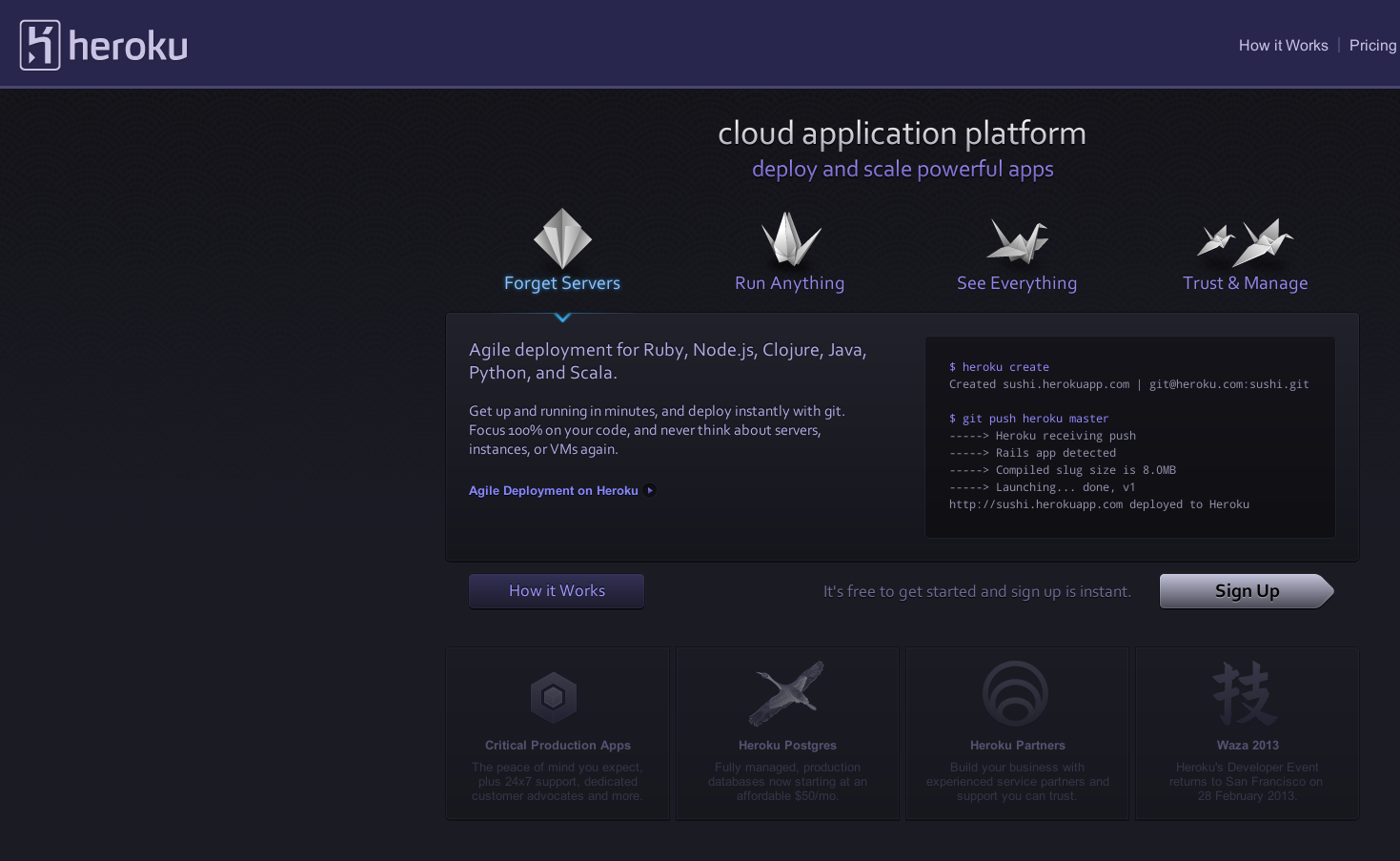Click the Forget Servers origami icon
The height and width of the screenshot is (861, 1400).
tap(562, 238)
